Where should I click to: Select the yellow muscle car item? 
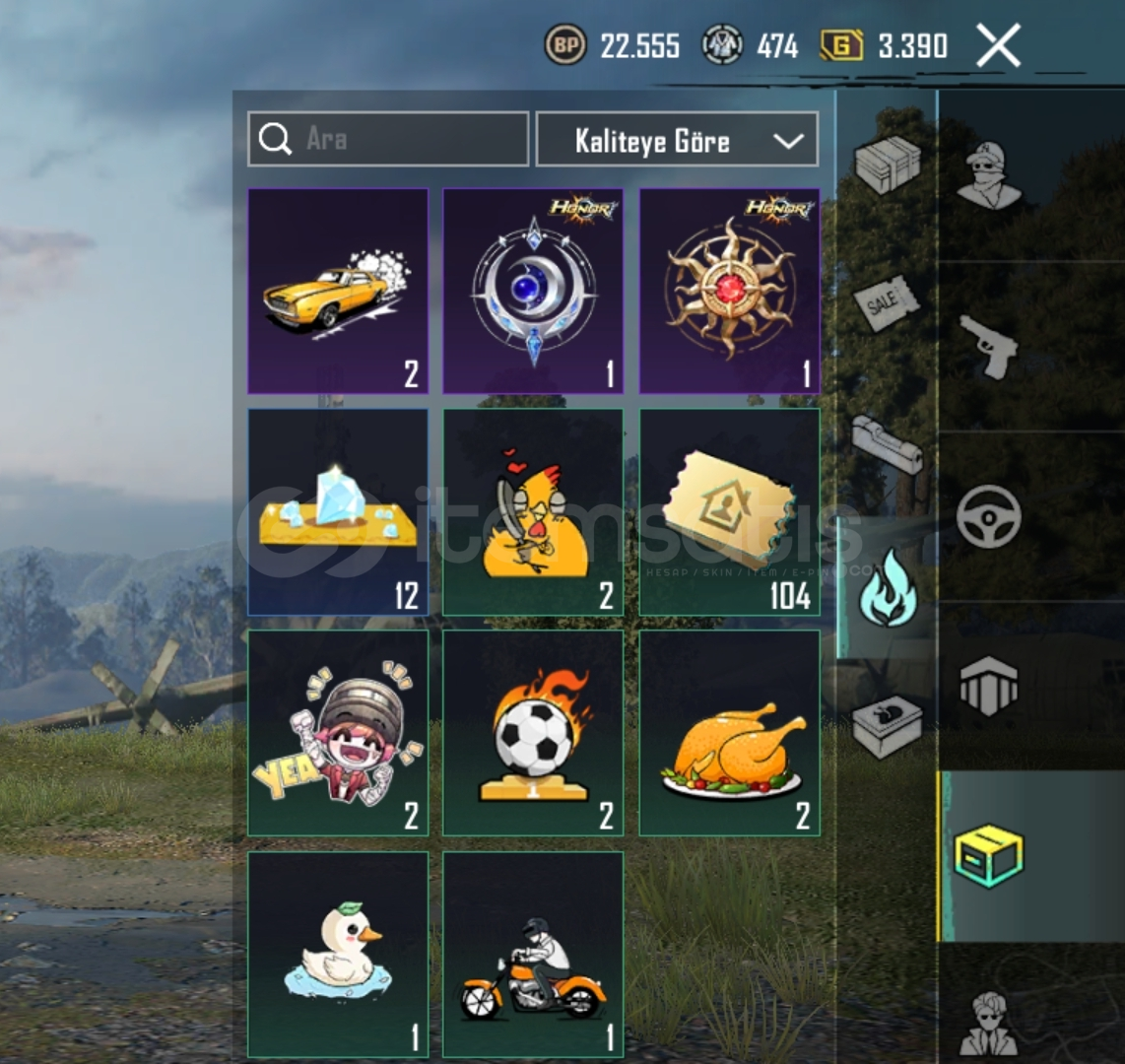click(338, 291)
